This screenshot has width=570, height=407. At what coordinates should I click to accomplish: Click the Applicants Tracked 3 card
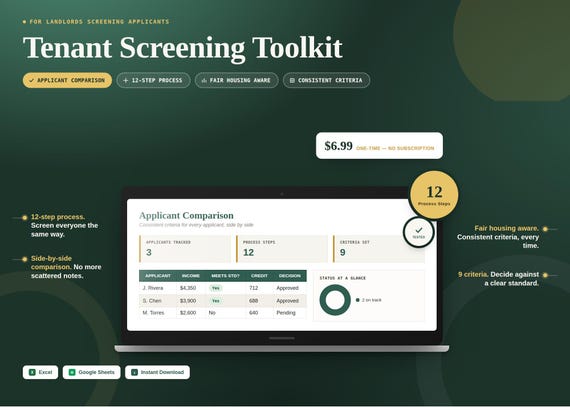tap(185, 249)
